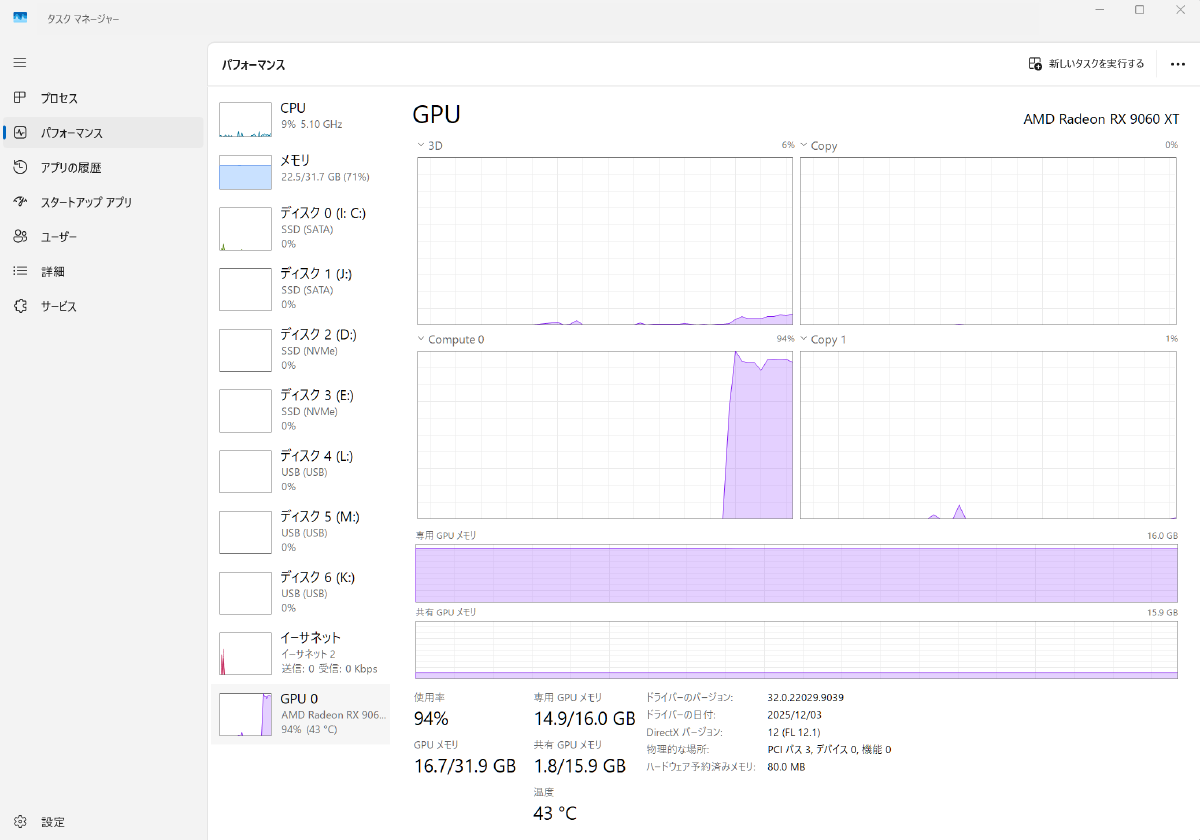Open the Startup apps (スタートアップ アプリ) icon
The image size is (1200, 840).
click(x=22, y=201)
